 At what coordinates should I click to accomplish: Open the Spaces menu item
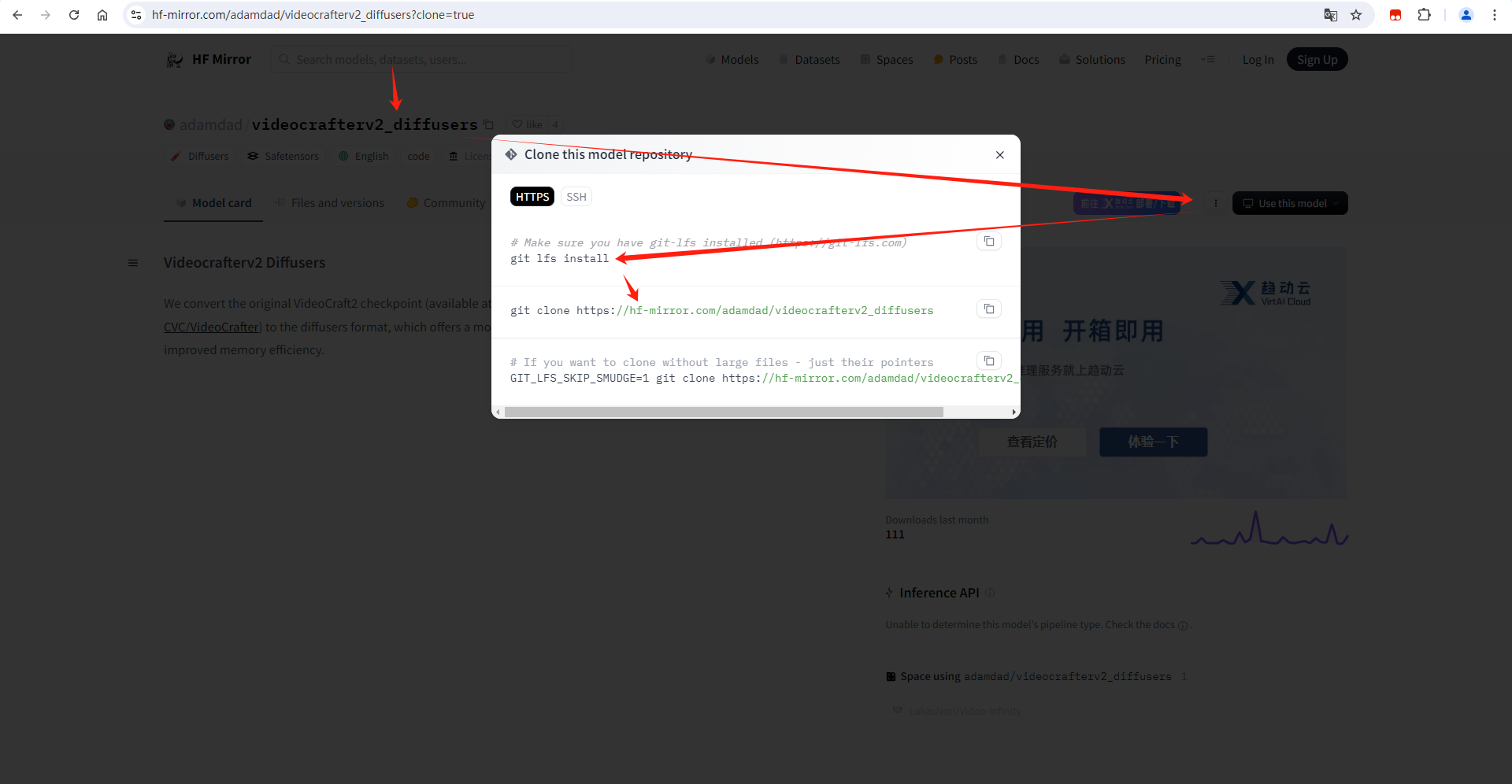[x=887, y=60]
